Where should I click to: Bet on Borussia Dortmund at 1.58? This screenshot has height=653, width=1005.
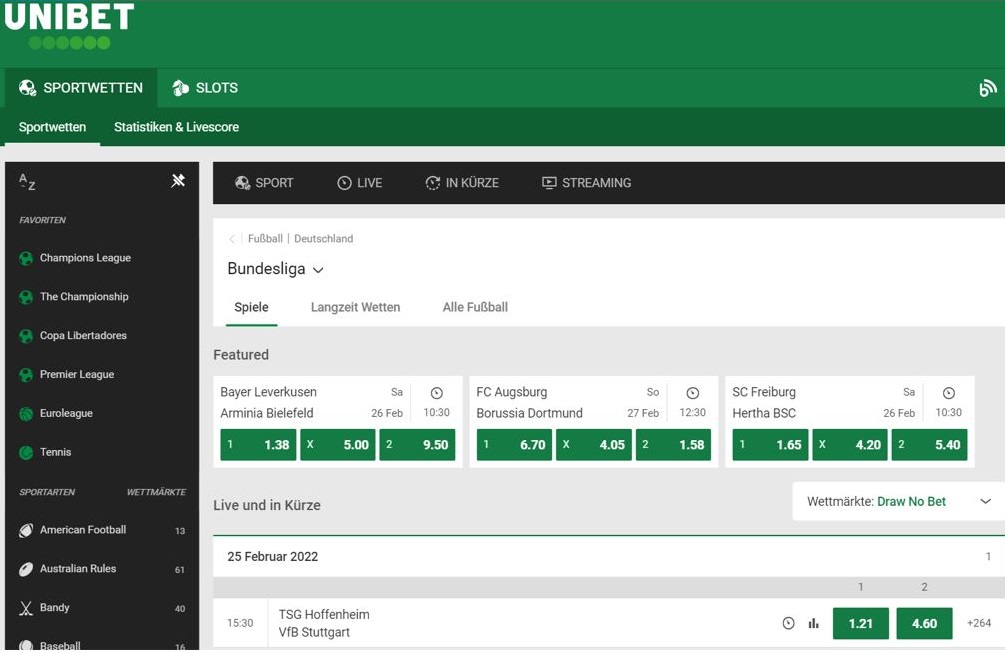point(674,445)
